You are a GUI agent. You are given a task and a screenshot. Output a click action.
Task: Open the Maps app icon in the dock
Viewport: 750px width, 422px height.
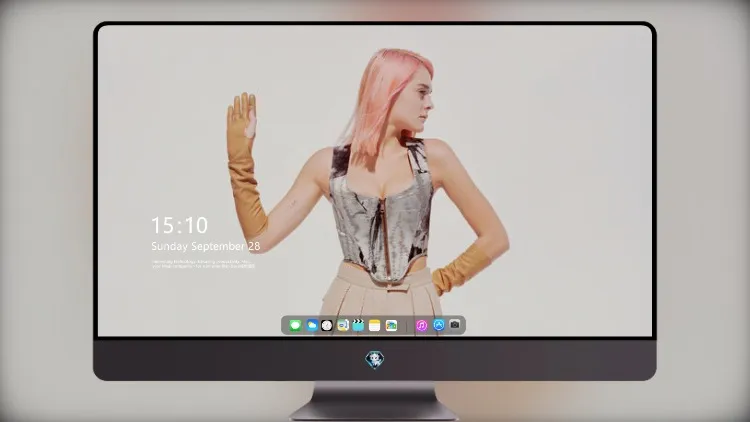coord(342,326)
